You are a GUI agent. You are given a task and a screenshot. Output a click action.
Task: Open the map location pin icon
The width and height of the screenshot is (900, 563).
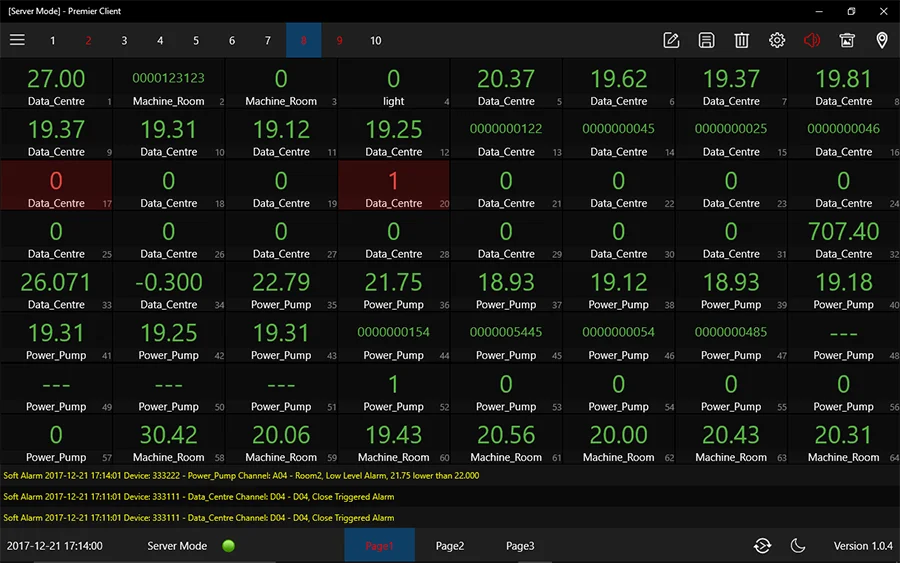point(882,40)
